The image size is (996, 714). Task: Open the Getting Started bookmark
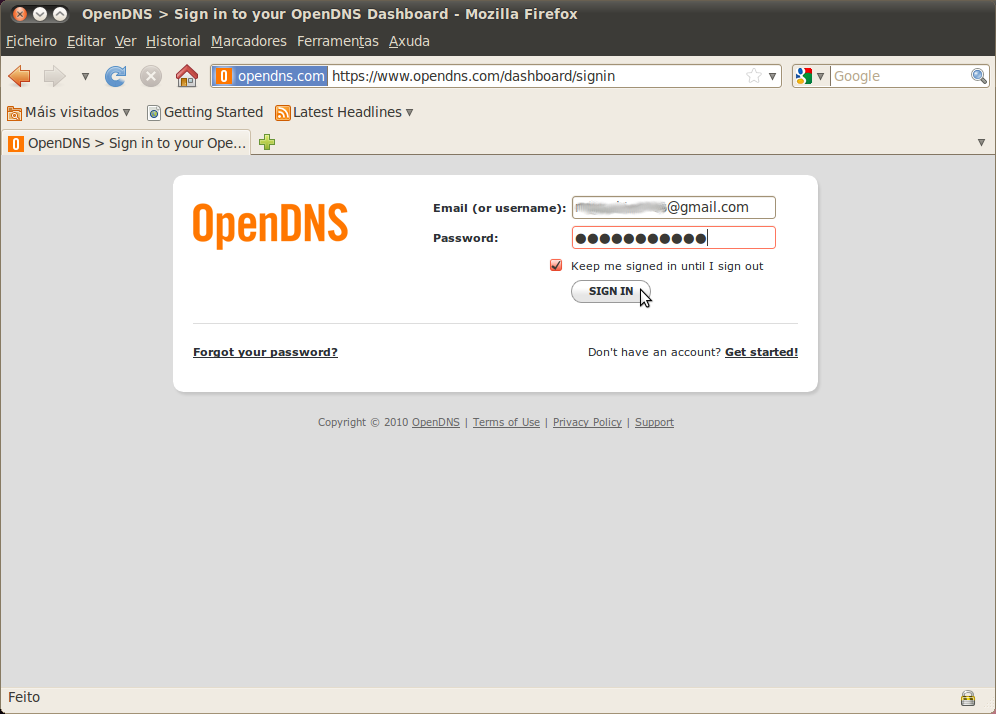[x=205, y=112]
